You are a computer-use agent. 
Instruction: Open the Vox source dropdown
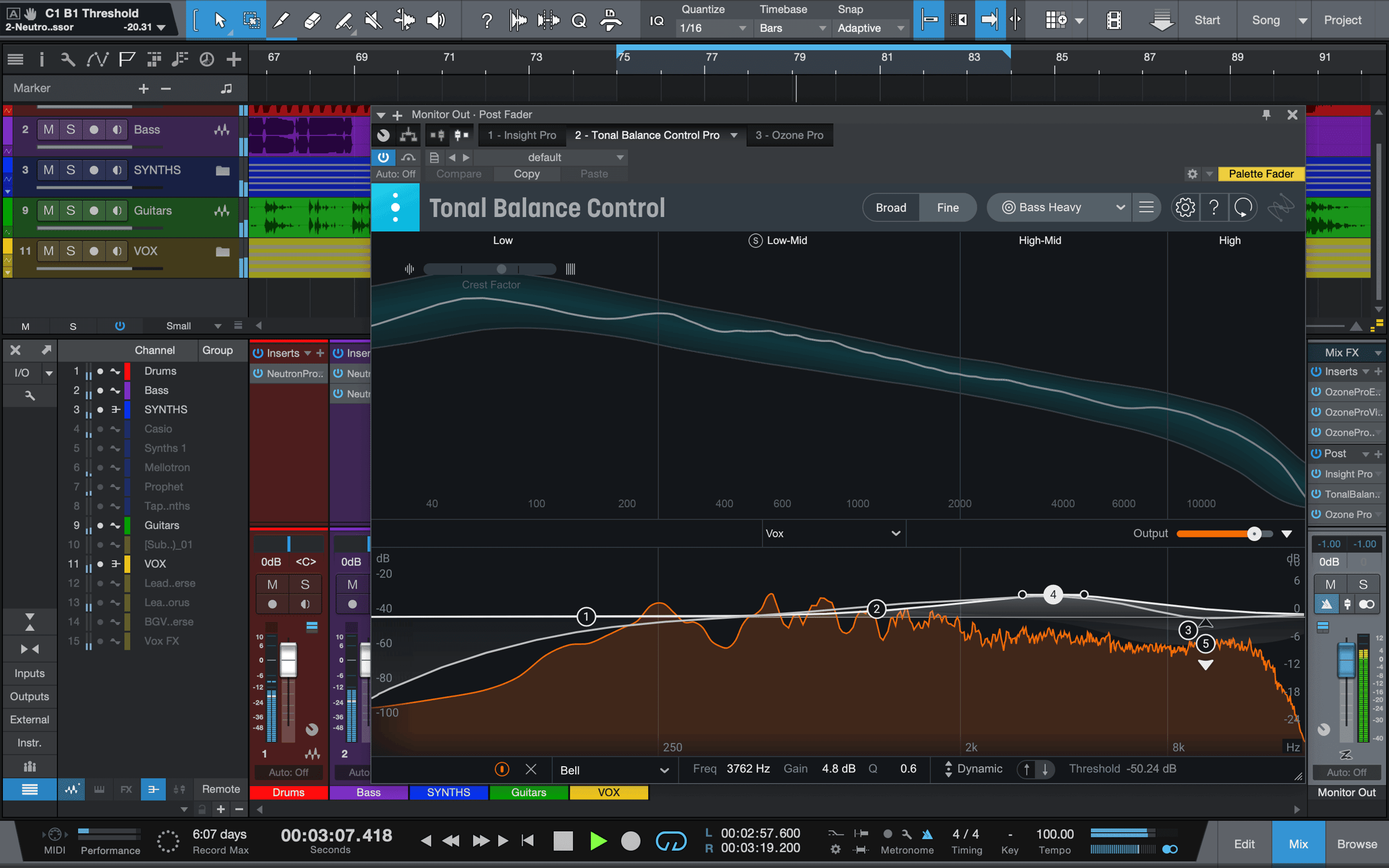click(x=833, y=534)
